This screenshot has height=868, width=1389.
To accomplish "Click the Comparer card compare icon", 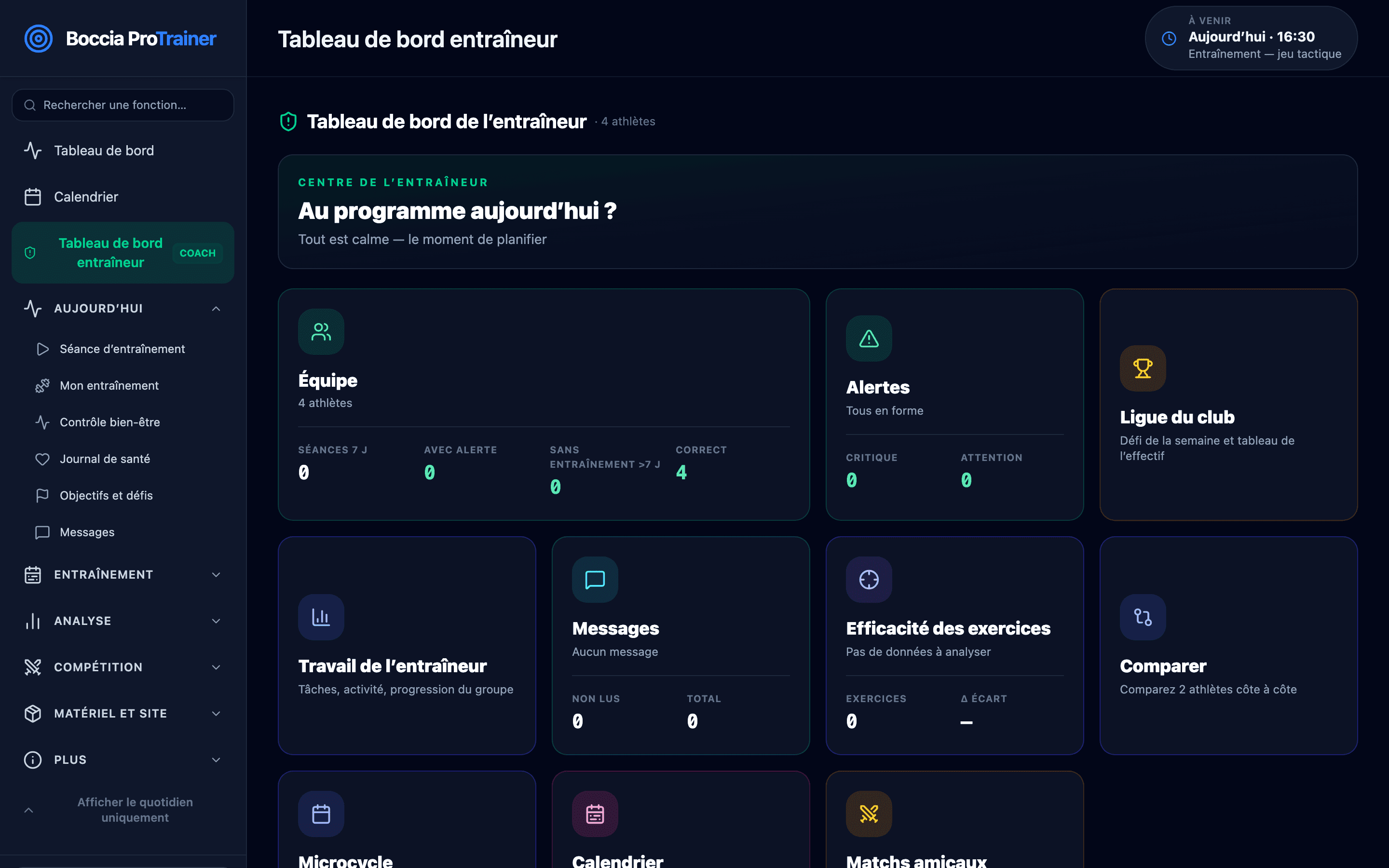I will [x=1142, y=617].
